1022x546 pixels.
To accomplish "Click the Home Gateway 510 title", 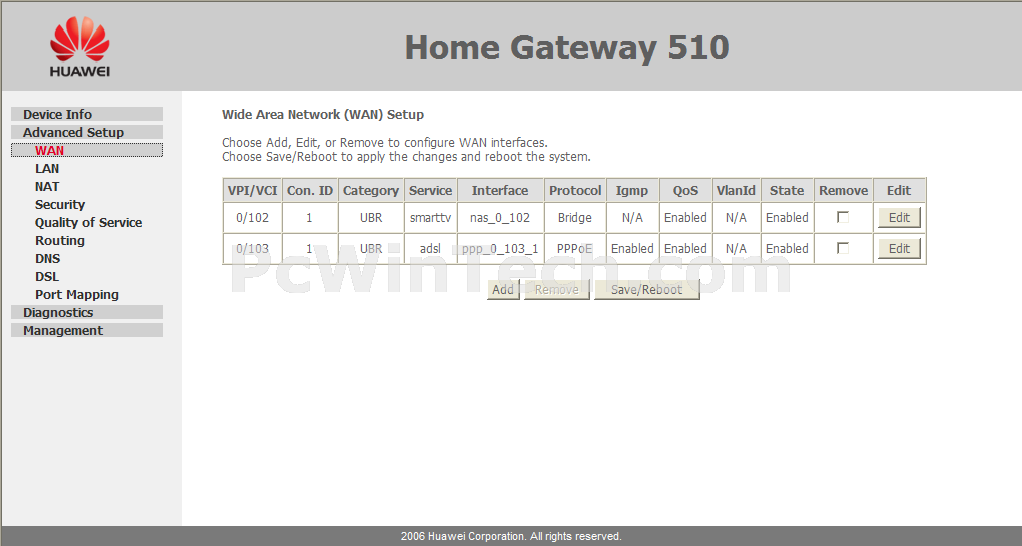I will [x=566, y=48].
